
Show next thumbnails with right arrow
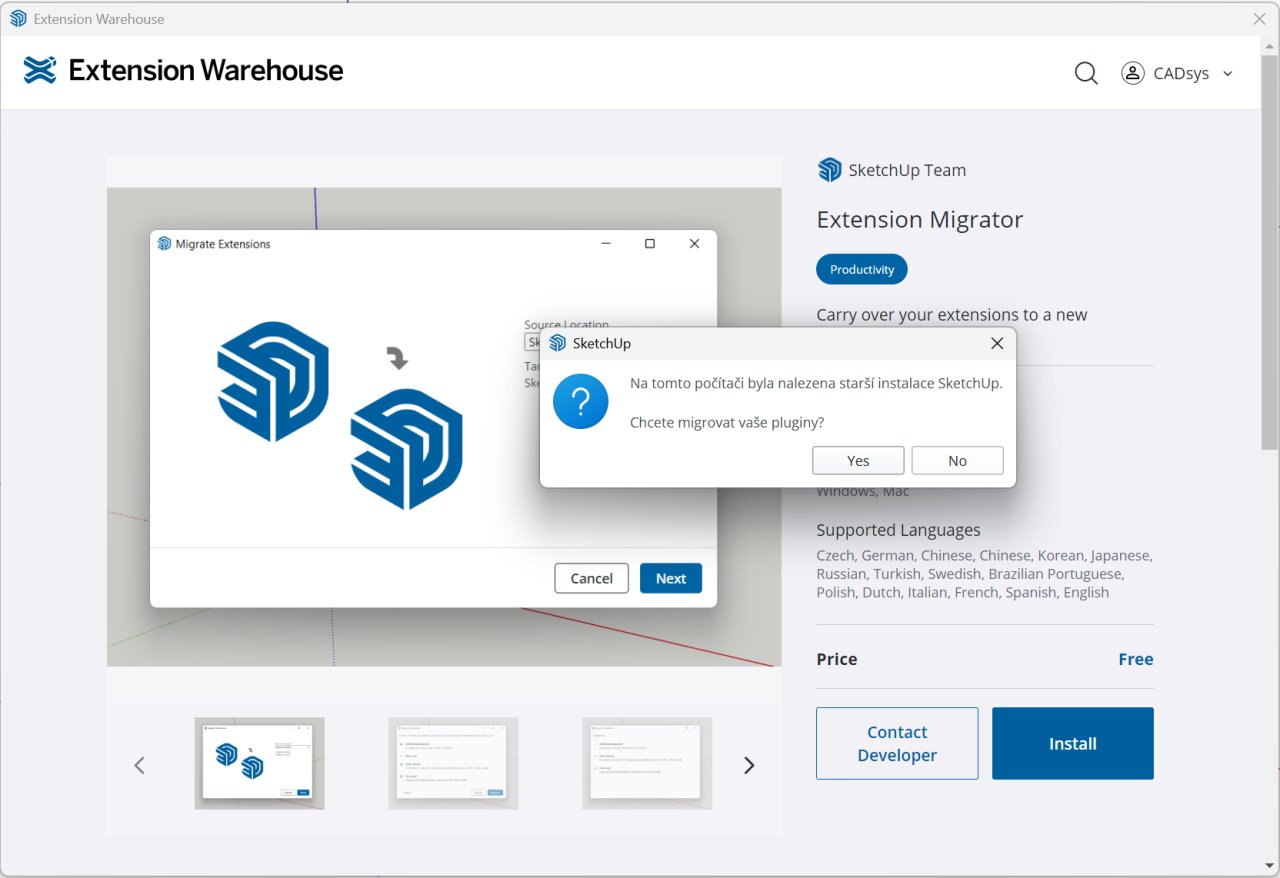[748, 765]
